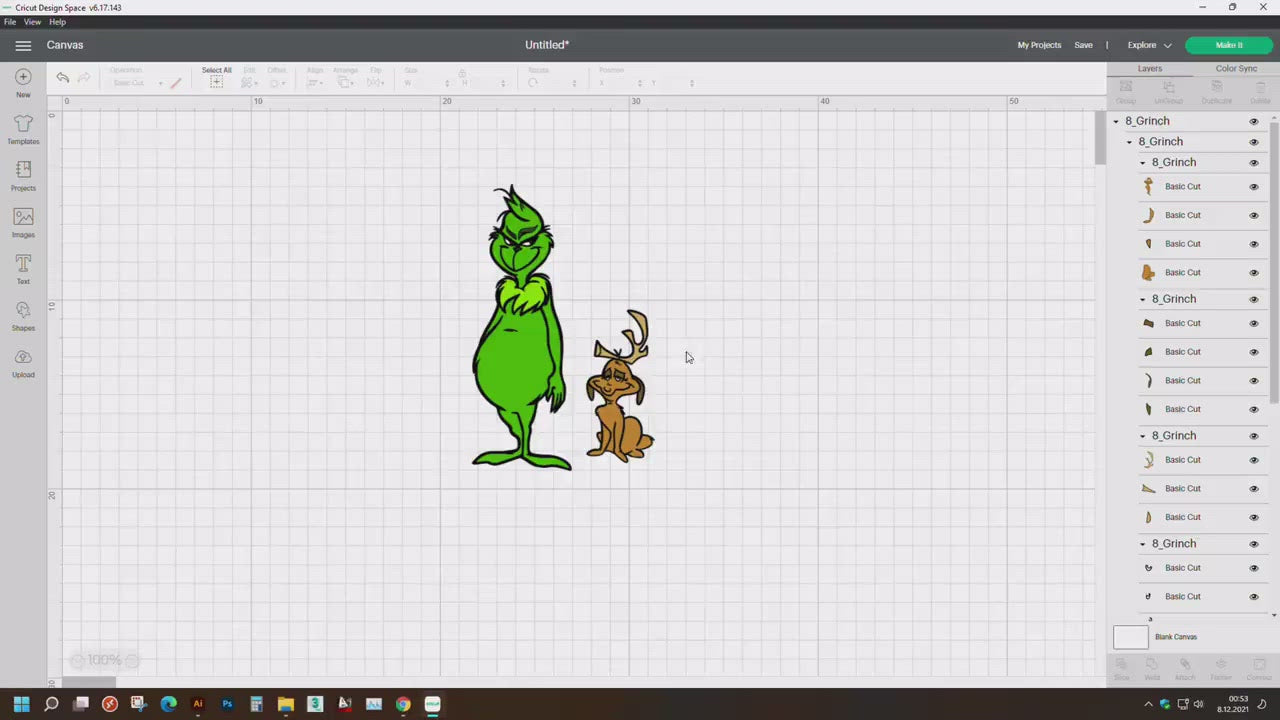Click the Slice tool icon
Screen dimensions: 1280x720
1121,664
